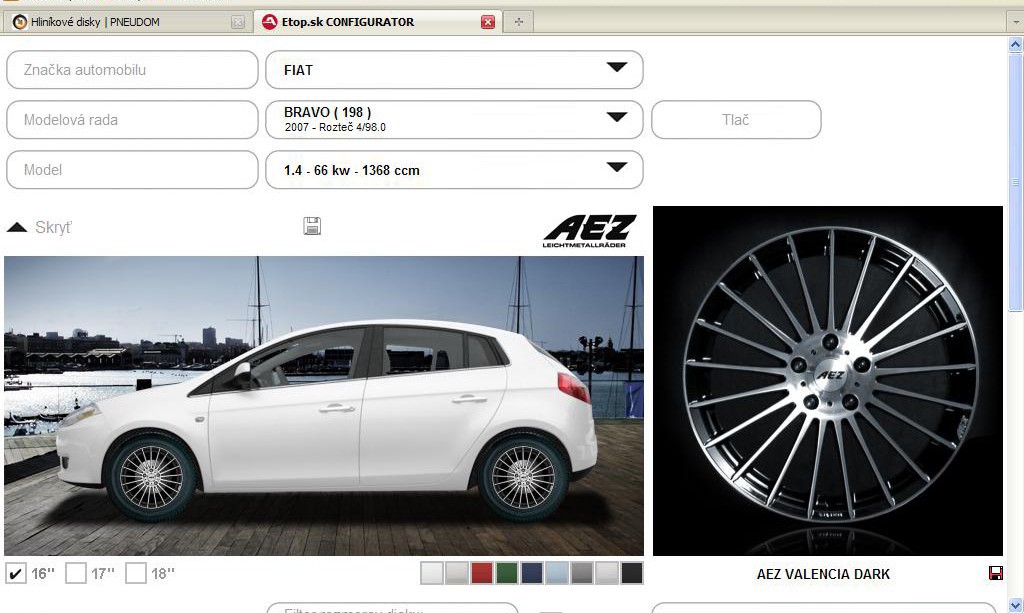Viewport: 1024px width, 613px height.
Task: Uncheck the 16'' wheel size checkbox
Action: click(16, 573)
